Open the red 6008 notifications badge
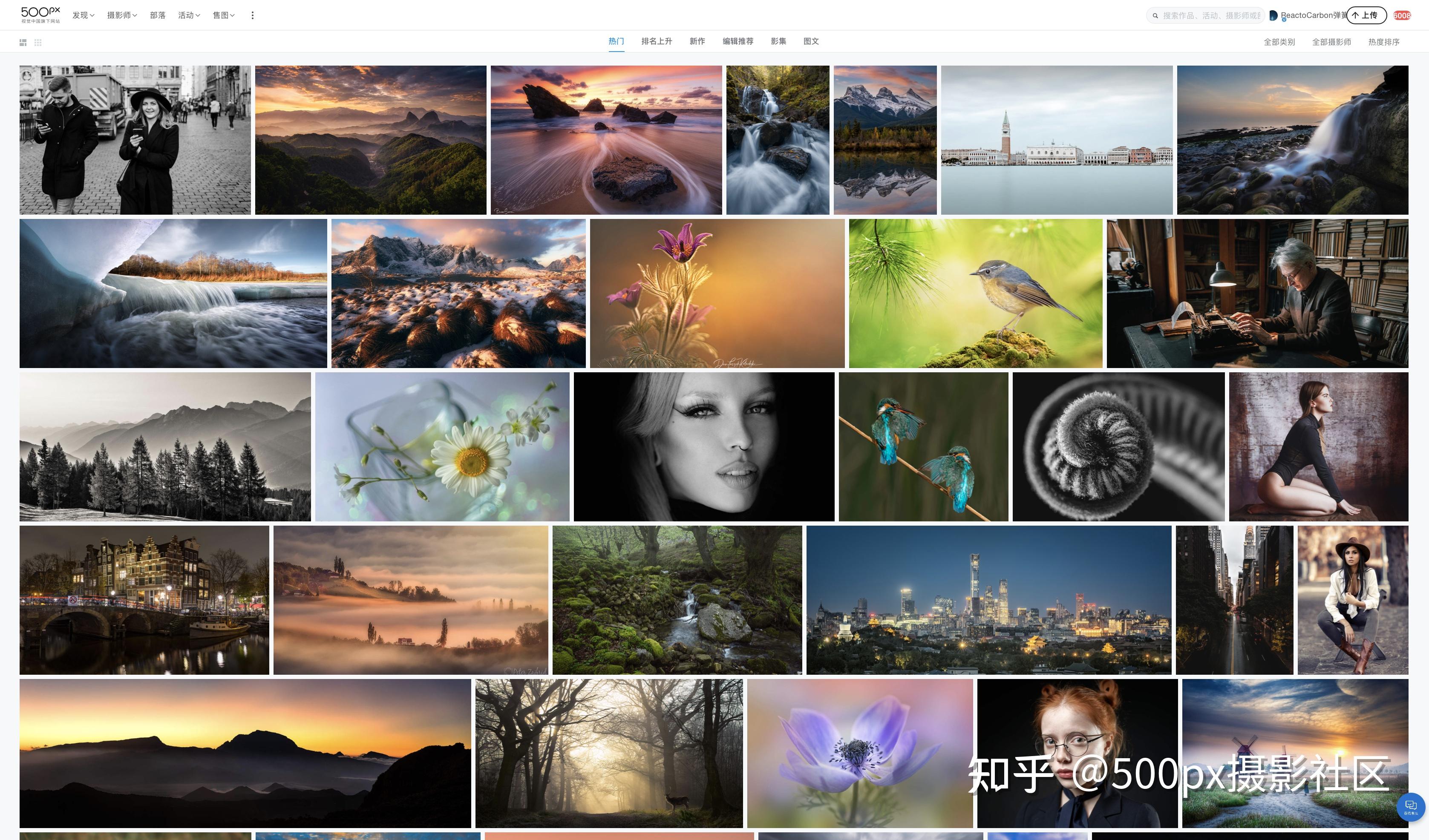This screenshot has height=840, width=1429. point(1402,15)
